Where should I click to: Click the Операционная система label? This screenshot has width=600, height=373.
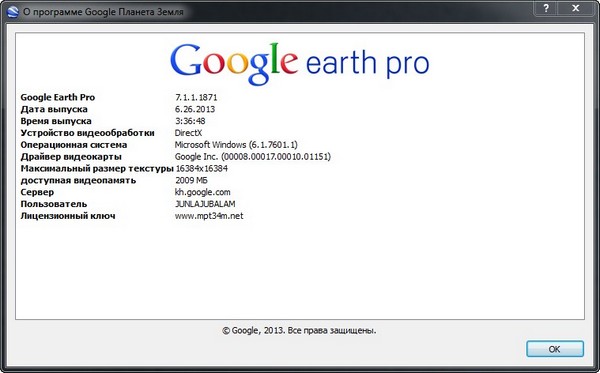(73, 145)
